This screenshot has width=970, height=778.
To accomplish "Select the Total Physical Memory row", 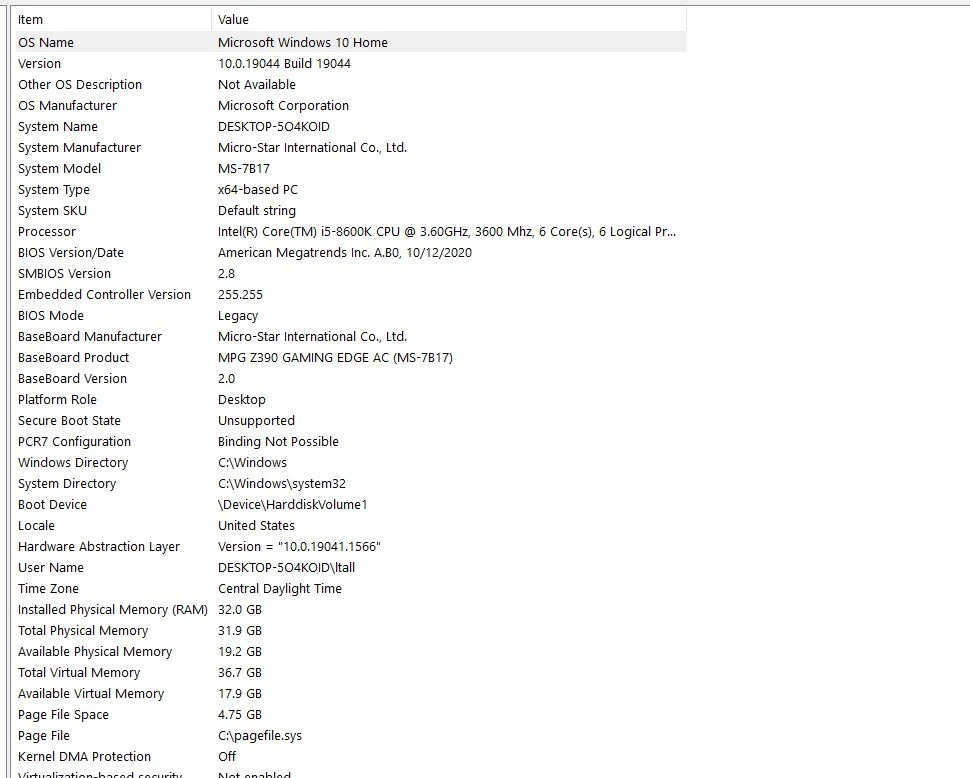I will click(x=351, y=631).
